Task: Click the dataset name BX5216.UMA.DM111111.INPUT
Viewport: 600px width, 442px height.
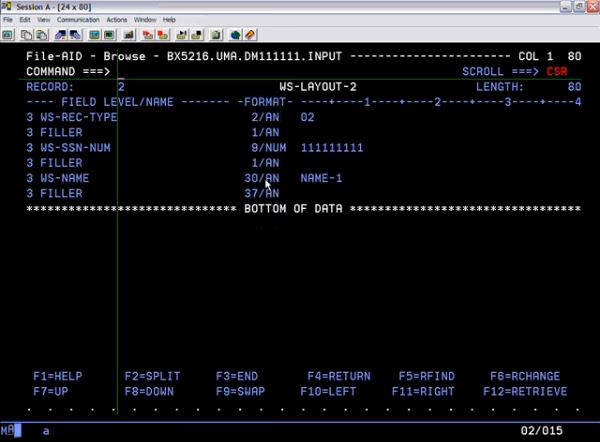Action: (x=254, y=56)
